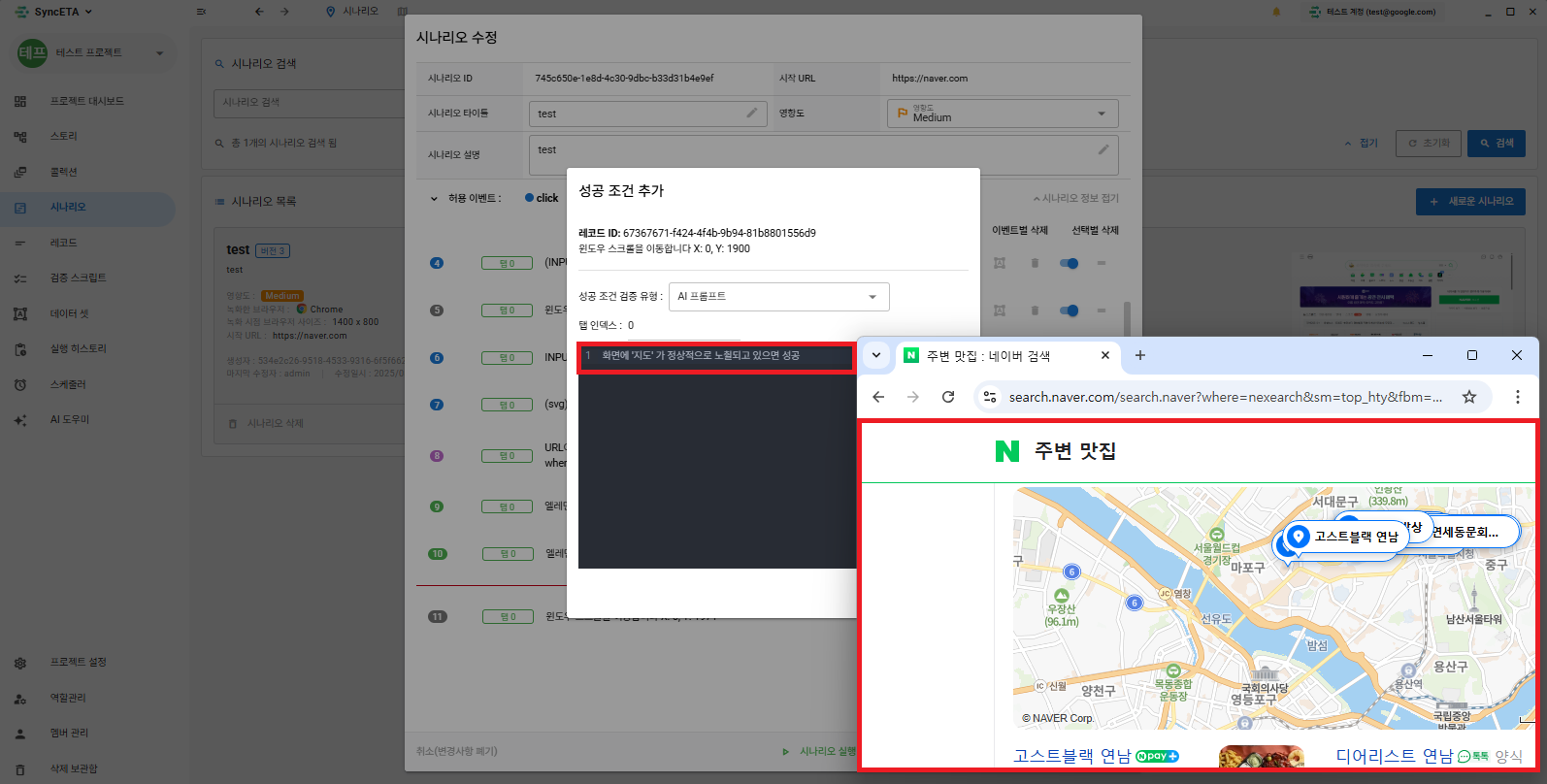
Task: Delete event row 4 with trash icon
Action: tap(1035, 263)
